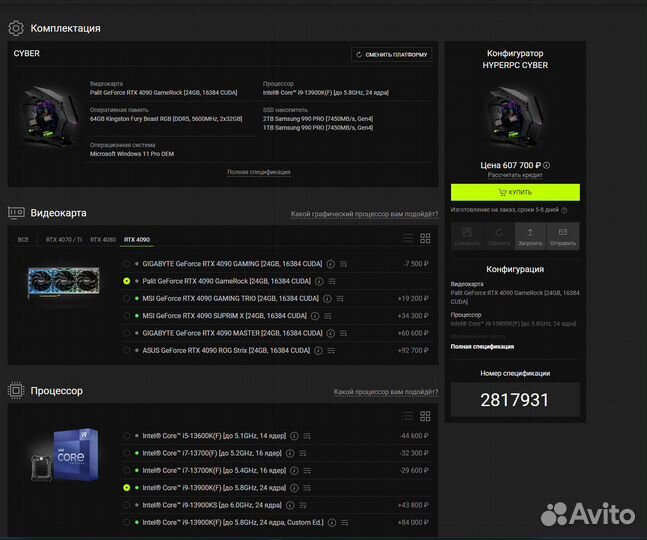Screen dimensions: 647x540
Task: Click the PC image in Конфигуратор sidebar
Action: pyautogui.click(x=515, y=117)
